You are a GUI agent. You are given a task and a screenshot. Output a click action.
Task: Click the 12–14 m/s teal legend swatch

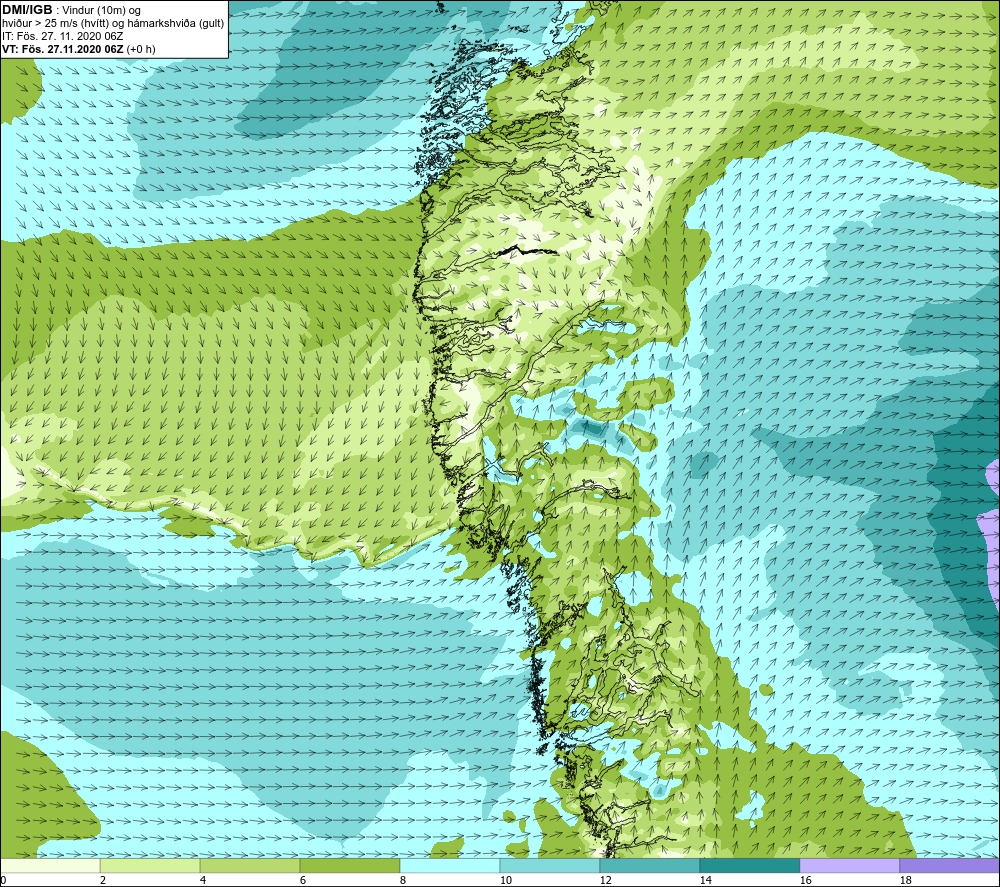tap(650, 865)
